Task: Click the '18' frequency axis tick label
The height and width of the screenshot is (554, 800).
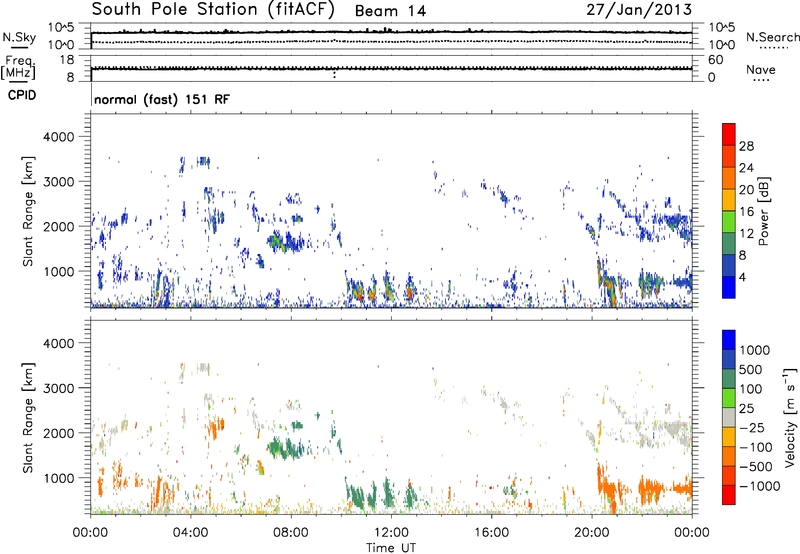Action: 67,60
